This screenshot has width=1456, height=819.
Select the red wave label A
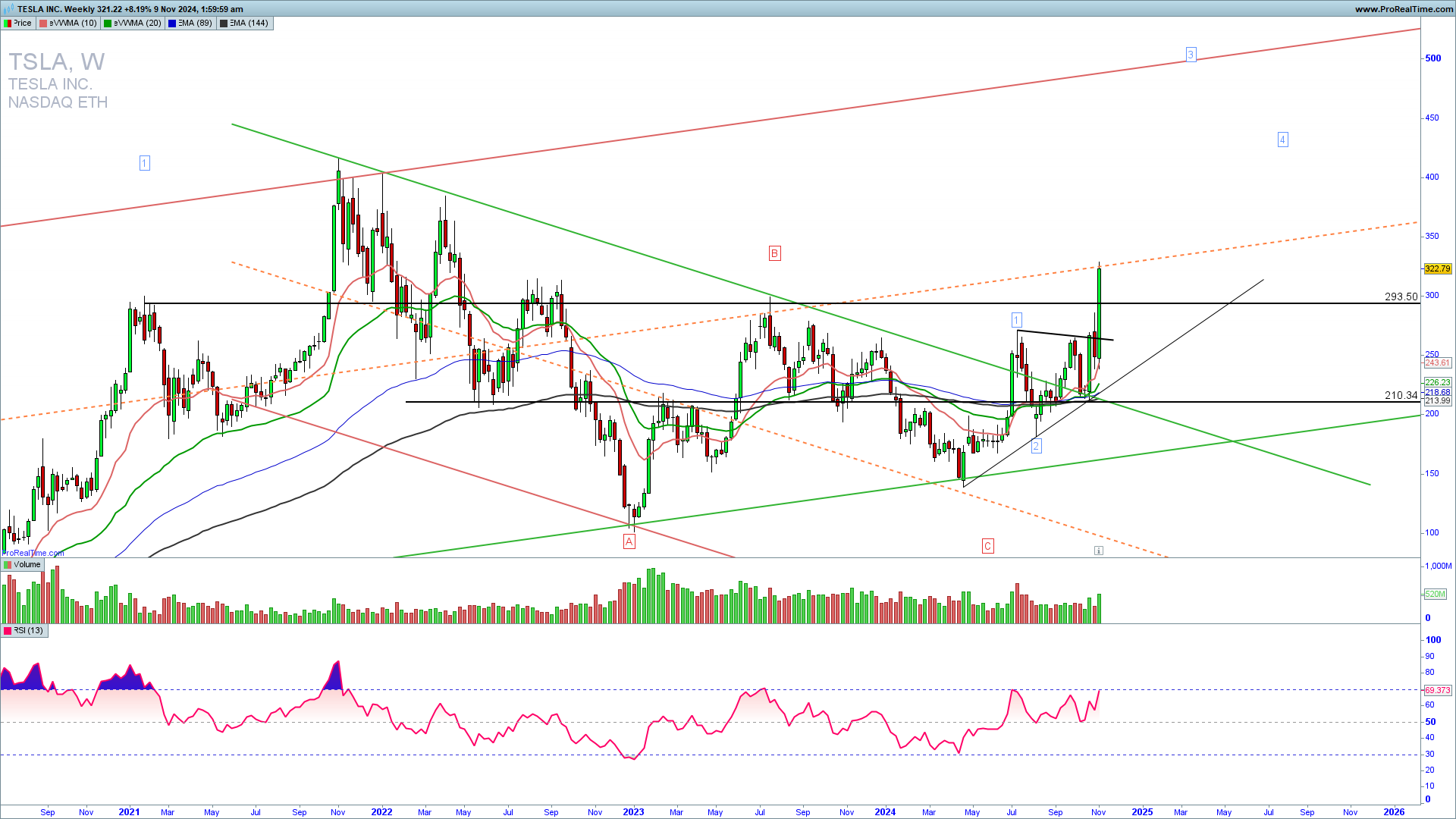pyautogui.click(x=629, y=541)
